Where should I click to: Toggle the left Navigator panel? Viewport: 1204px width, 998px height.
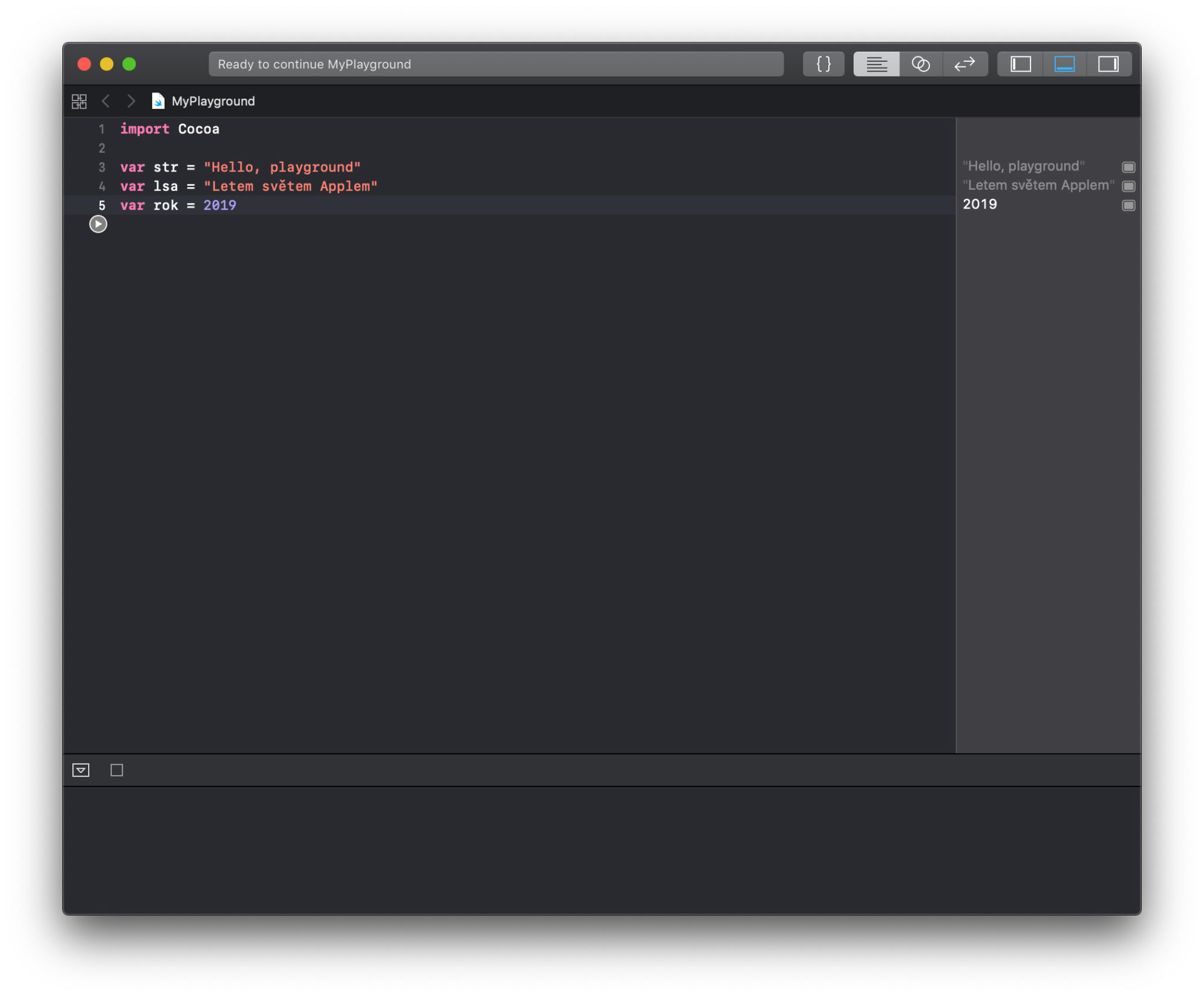[x=1021, y=64]
